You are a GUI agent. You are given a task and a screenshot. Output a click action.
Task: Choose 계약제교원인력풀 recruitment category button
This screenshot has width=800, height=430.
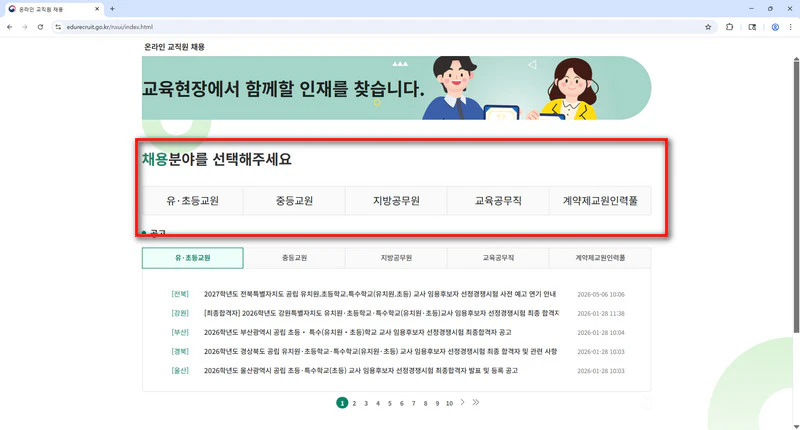coord(600,200)
